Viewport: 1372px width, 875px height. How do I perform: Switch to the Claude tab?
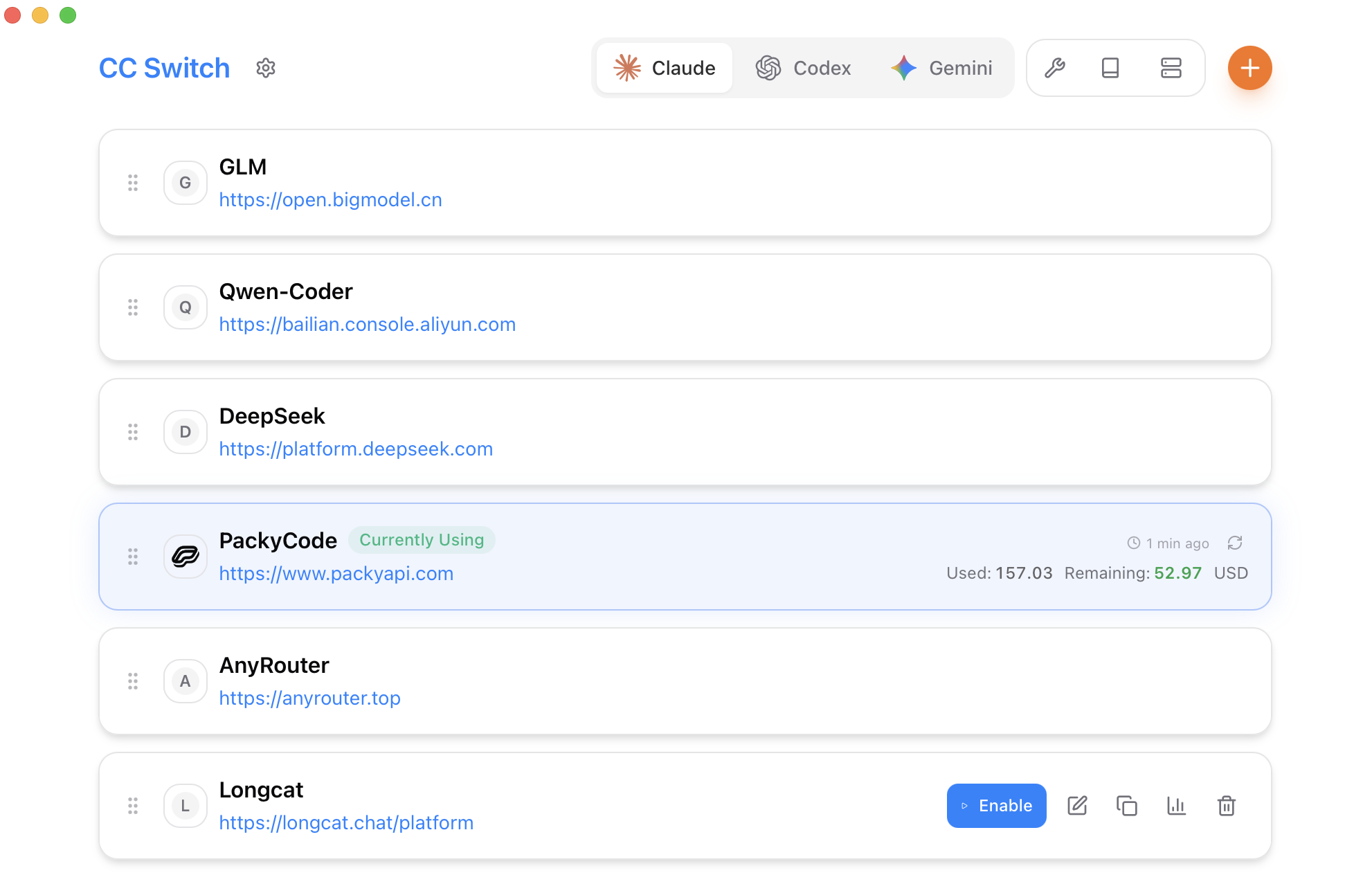coord(665,68)
